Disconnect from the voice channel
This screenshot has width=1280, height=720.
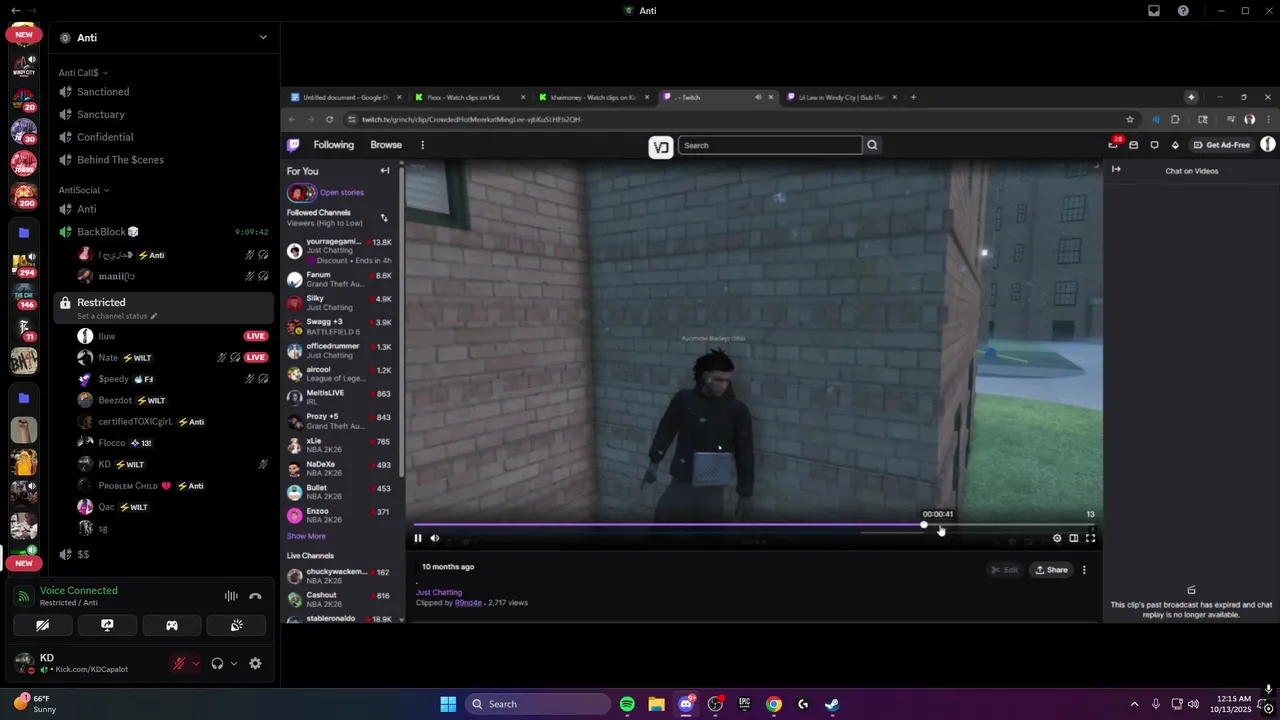(255, 596)
